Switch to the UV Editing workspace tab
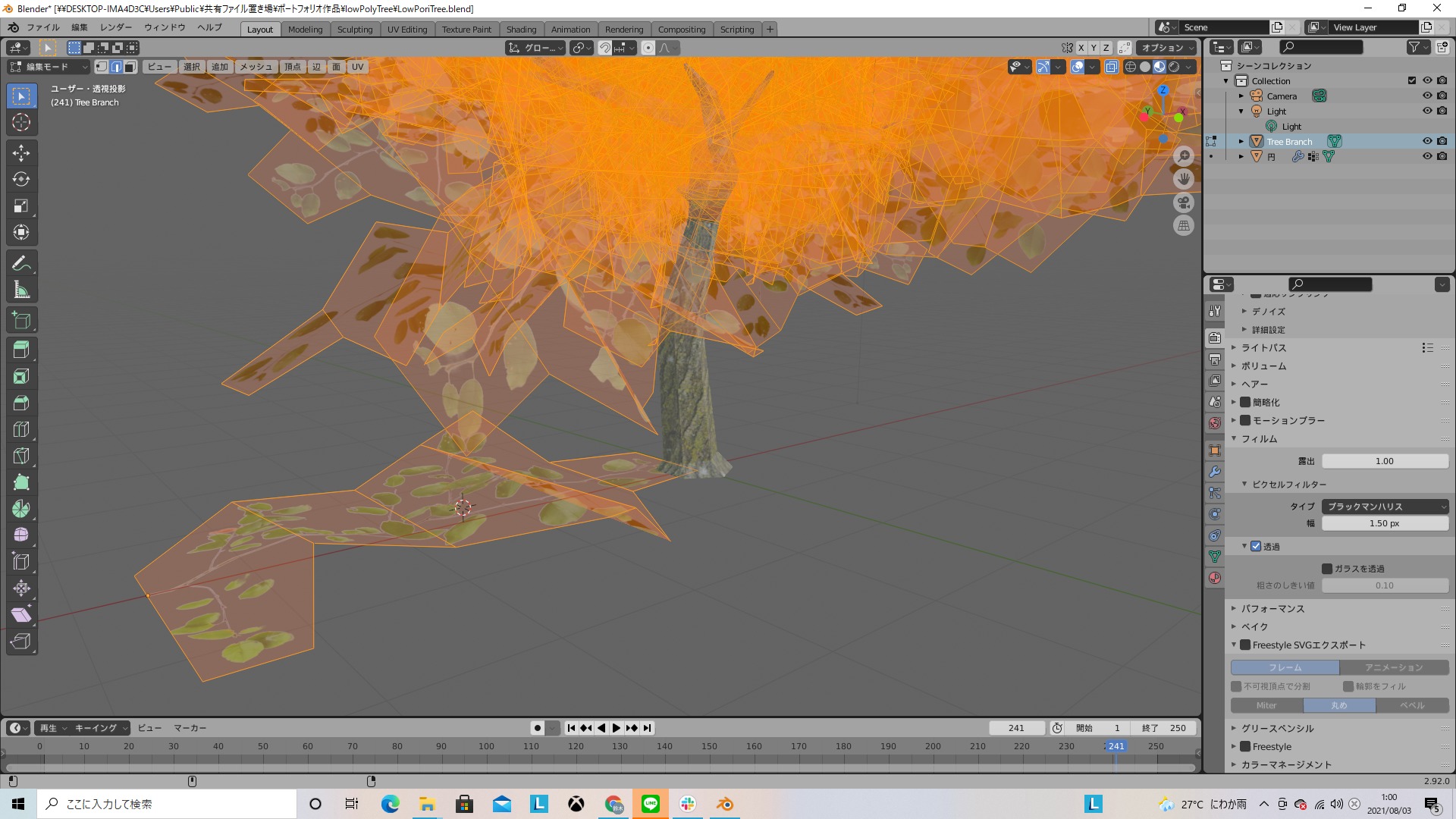1456x819 pixels. [406, 29]
